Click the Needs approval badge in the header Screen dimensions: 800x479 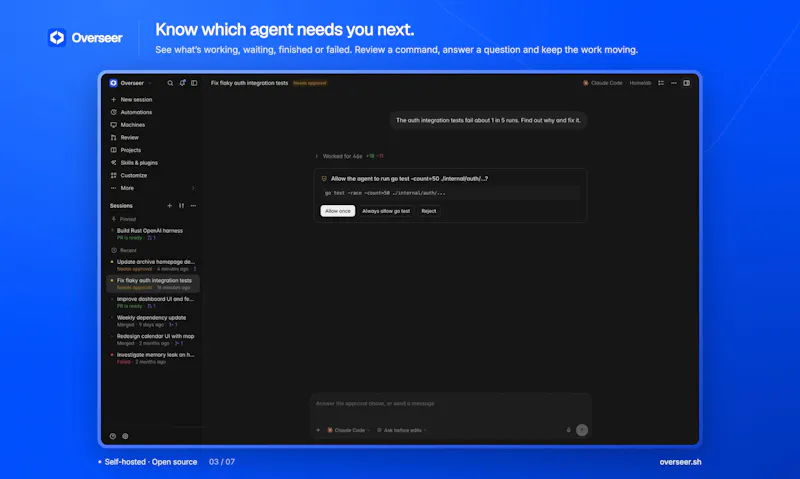[x=310, y=83]
